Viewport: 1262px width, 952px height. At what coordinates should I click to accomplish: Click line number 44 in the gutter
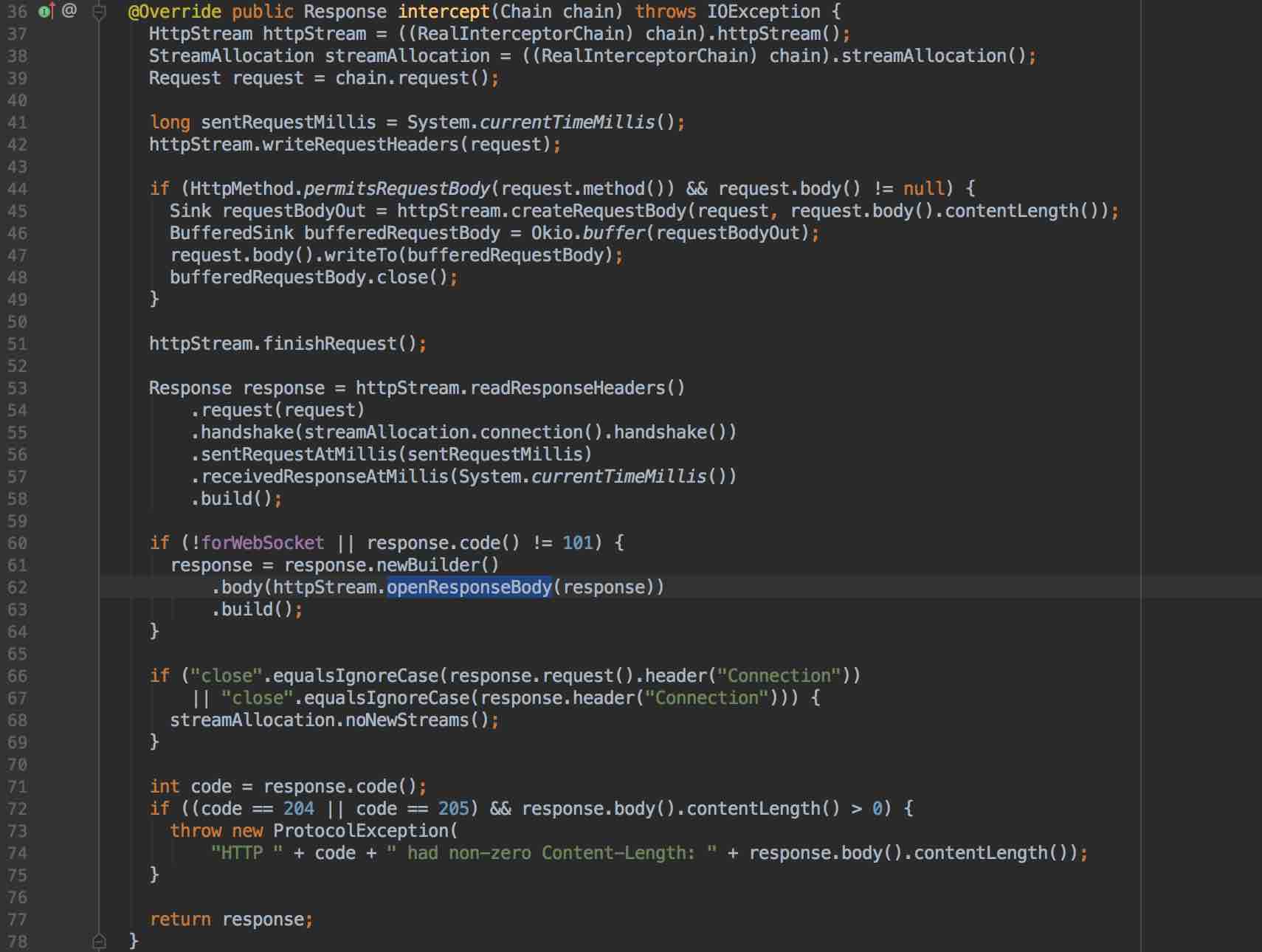17,189
